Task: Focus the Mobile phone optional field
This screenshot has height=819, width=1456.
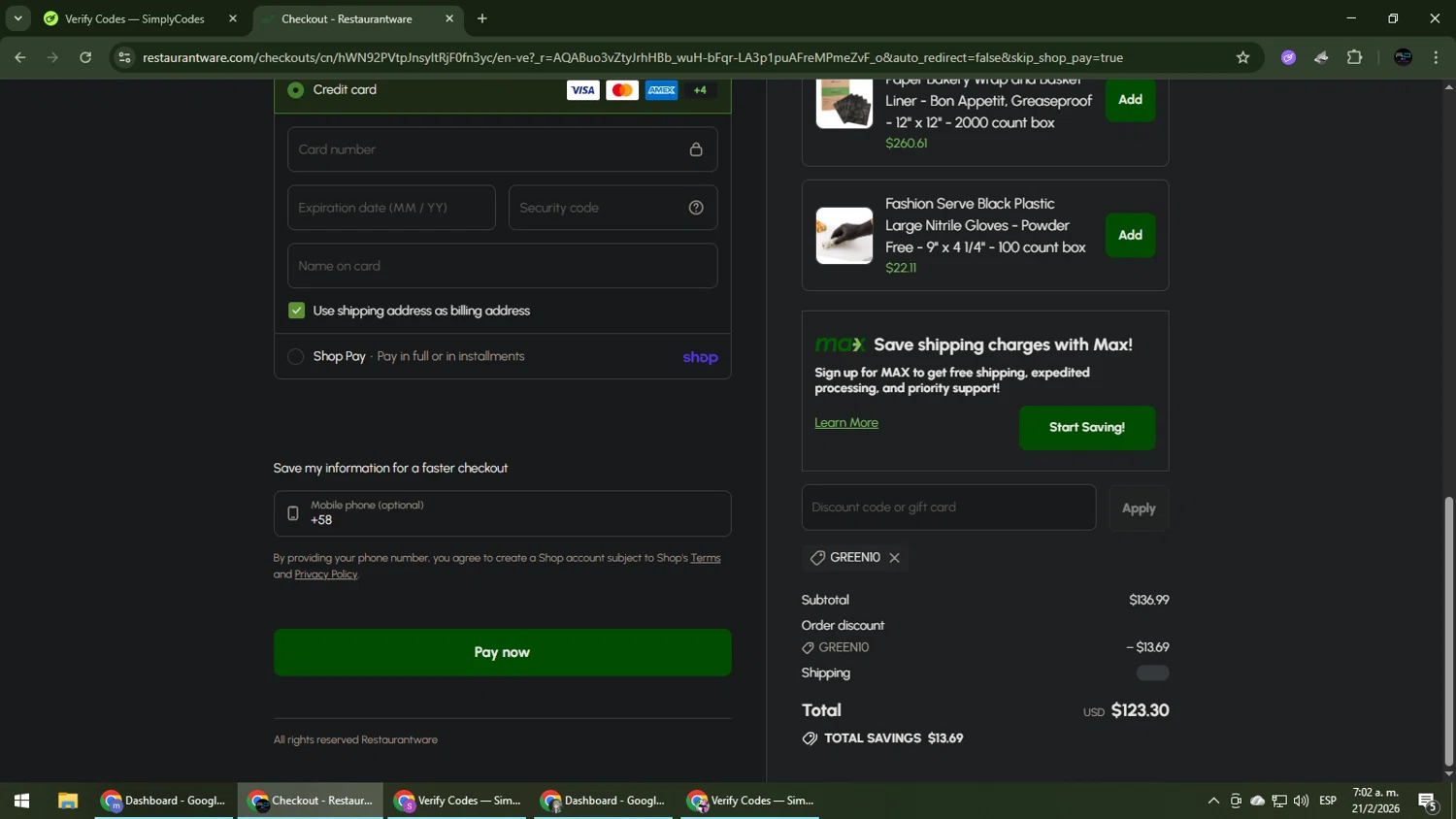Action: pyautogui.click(x=502, y=513)
